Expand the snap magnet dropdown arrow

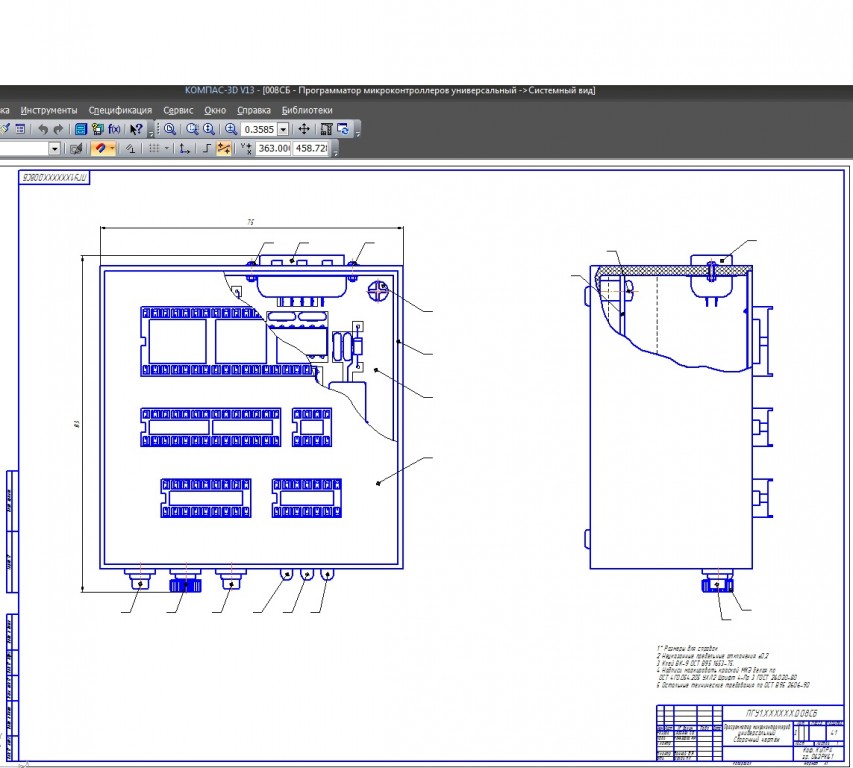[113, 148]
